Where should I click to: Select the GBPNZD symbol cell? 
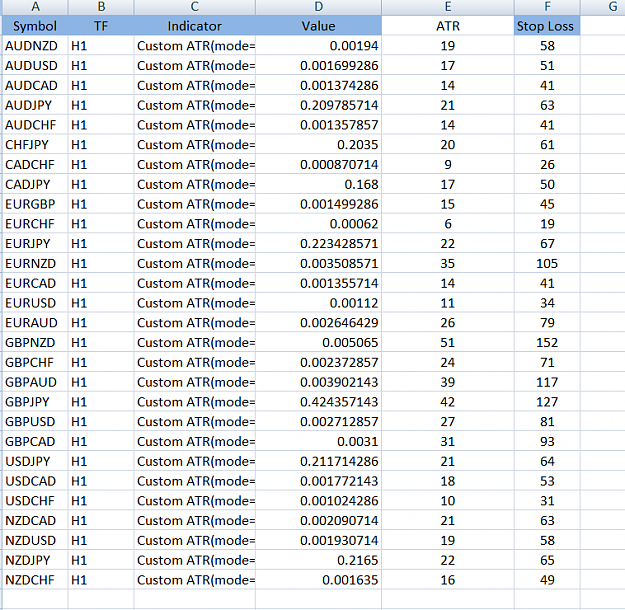pos(35,342)
